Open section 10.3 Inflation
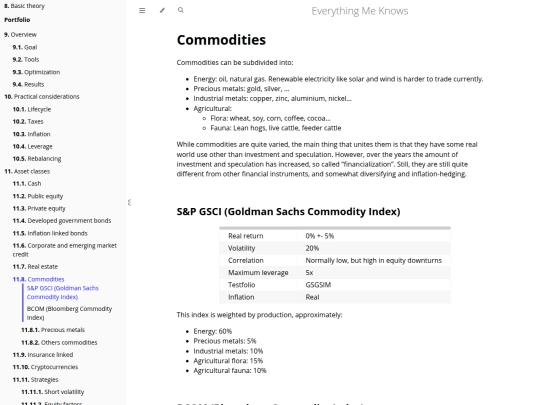Screen dimensions: 540x405 point(31,134)
